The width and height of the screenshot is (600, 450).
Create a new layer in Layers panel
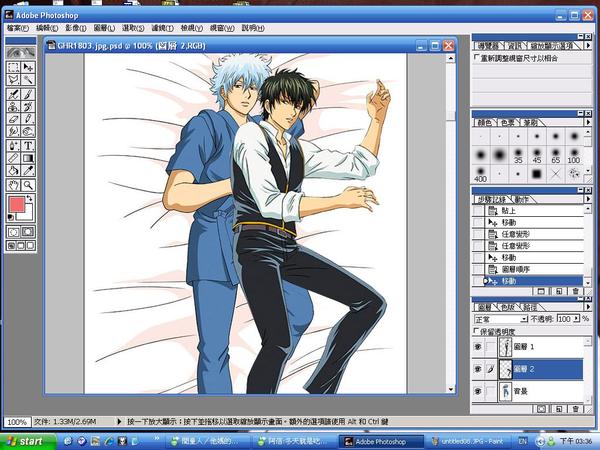559,409
